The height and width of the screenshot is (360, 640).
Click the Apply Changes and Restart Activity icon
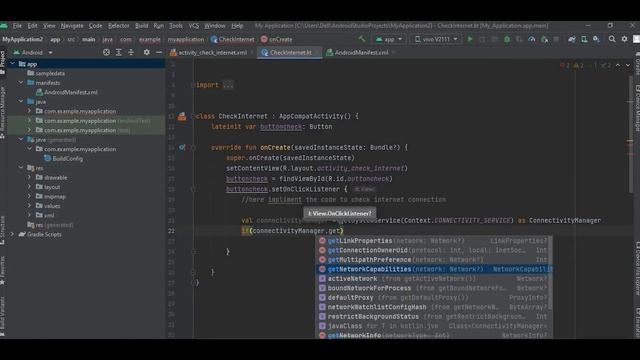coord(482,39)
